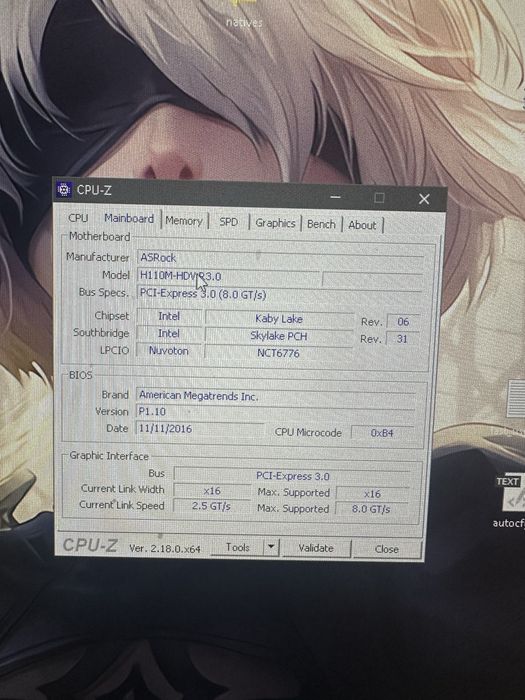Expand the Tools dropdown arrow
Viewport: 525px width, 700px height.
(271, 547)
